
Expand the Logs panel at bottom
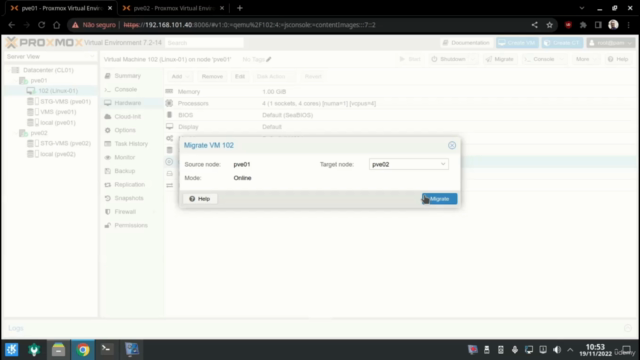point(628,328)
